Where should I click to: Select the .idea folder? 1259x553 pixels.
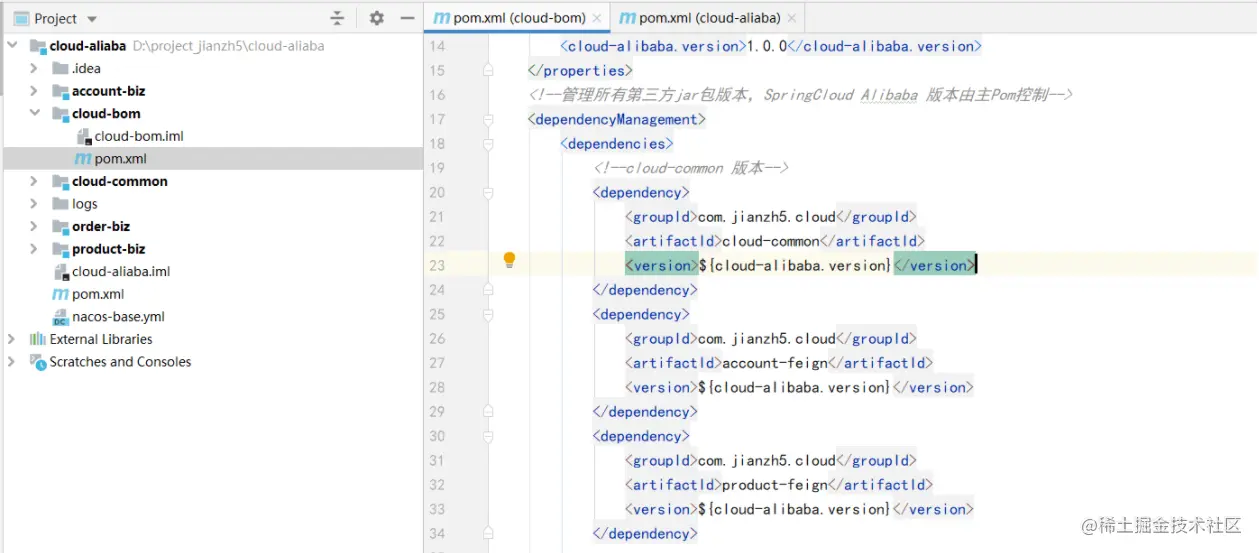[86, 68]
